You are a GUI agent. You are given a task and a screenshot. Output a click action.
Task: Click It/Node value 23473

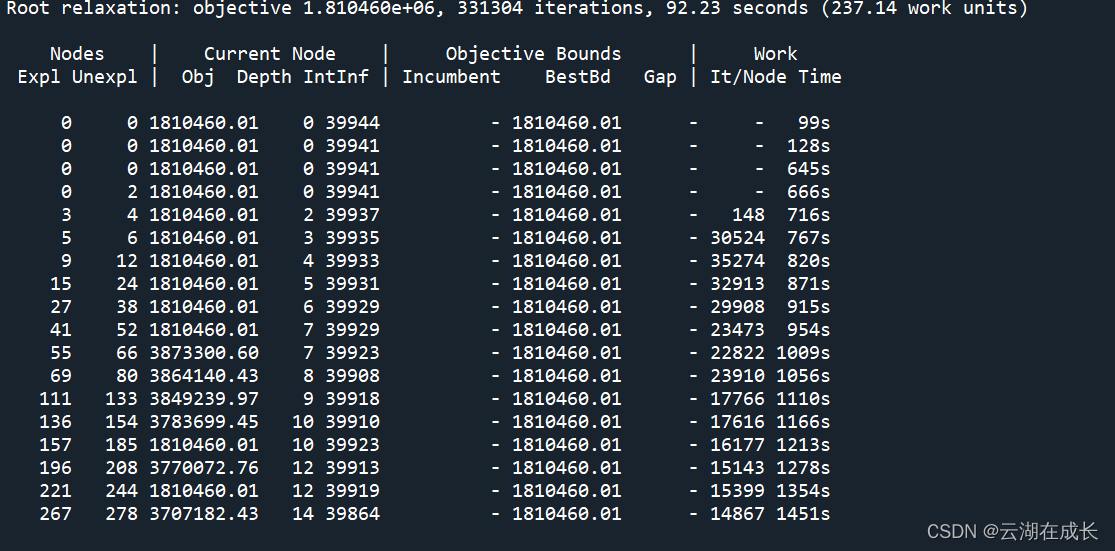(x=737, y=330)
